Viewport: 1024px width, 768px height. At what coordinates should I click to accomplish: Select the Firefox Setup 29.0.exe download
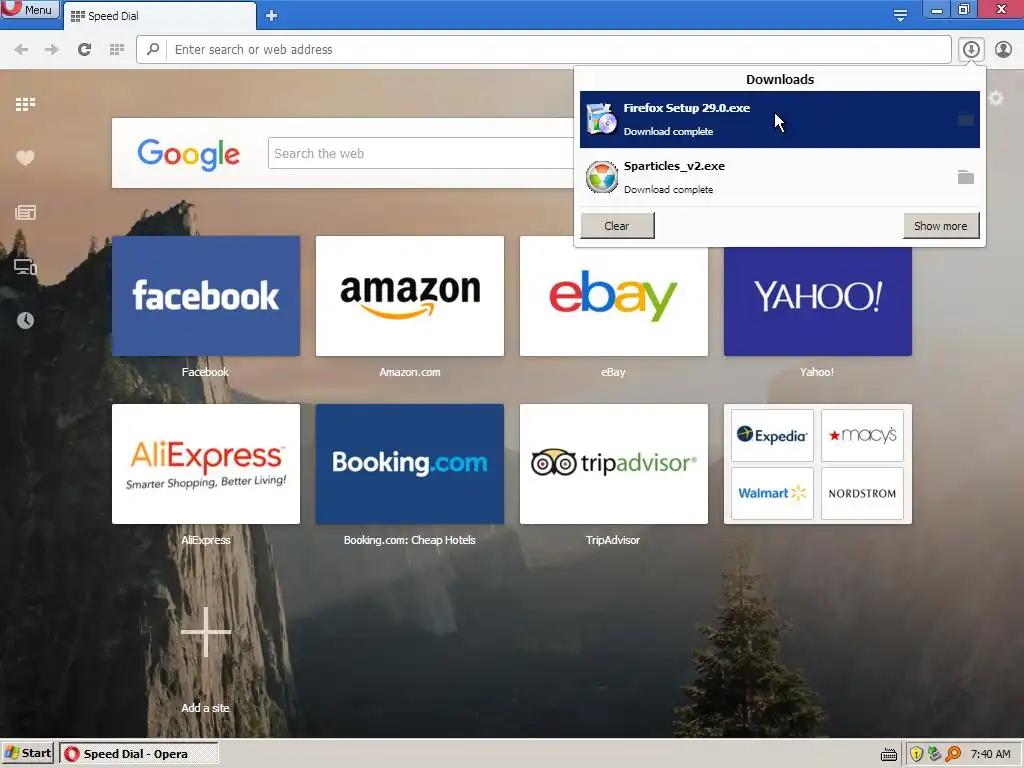click(x=780, y=120)
